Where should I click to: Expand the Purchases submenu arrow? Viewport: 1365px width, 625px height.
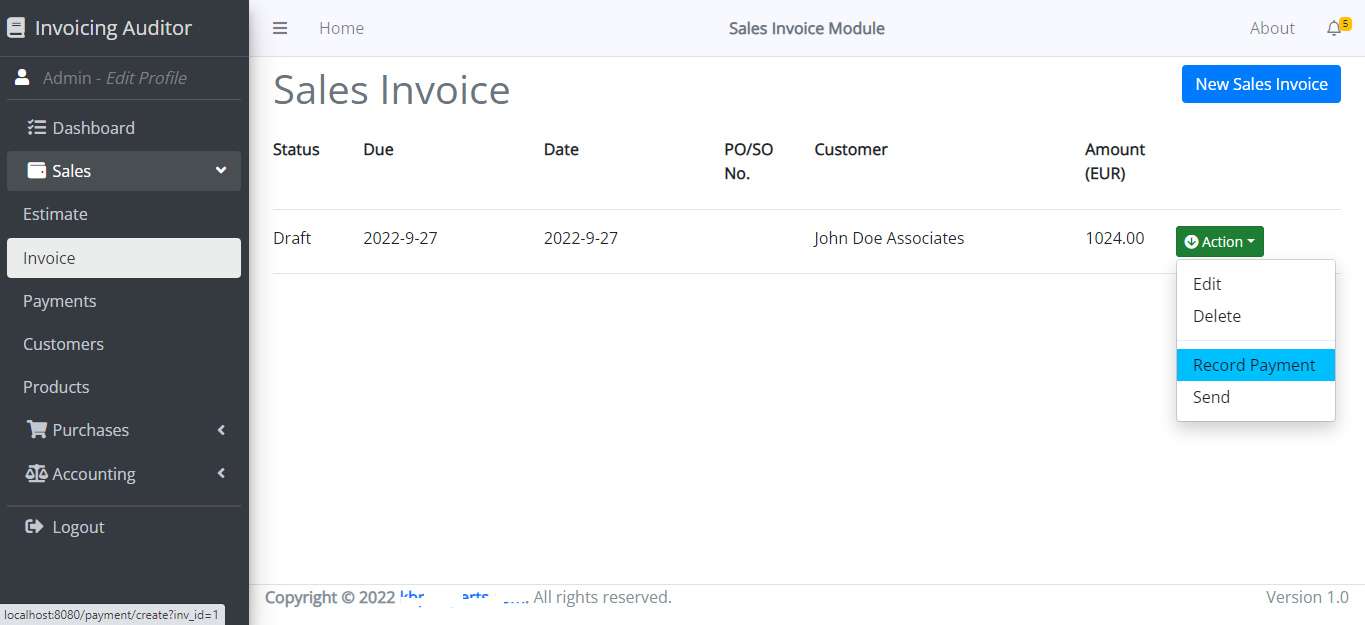click(221, 430)
